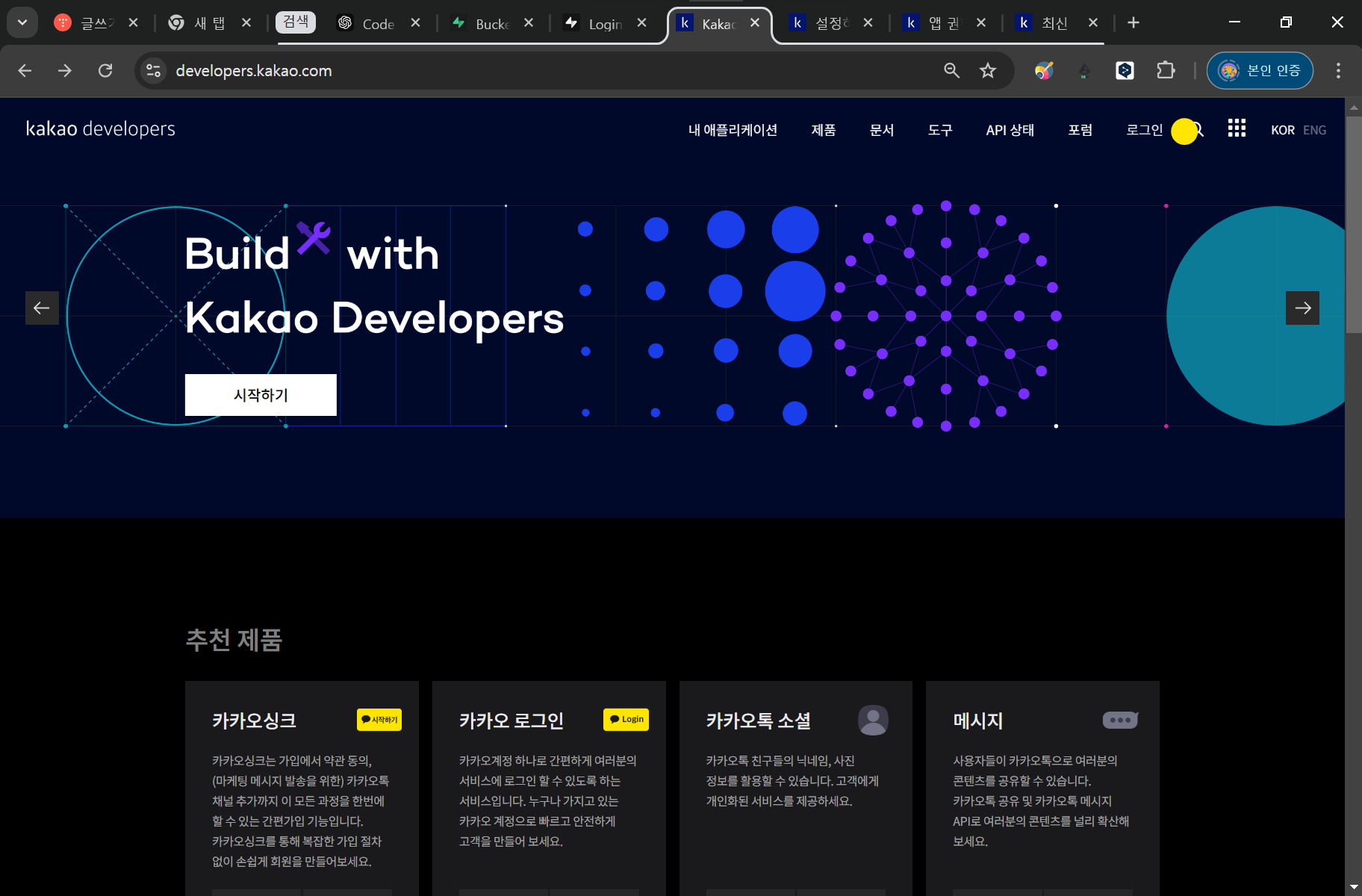The height and width of the screenshot is (896, 1362).
Task: Click the kakao developers logo
Action: (101, 129)
